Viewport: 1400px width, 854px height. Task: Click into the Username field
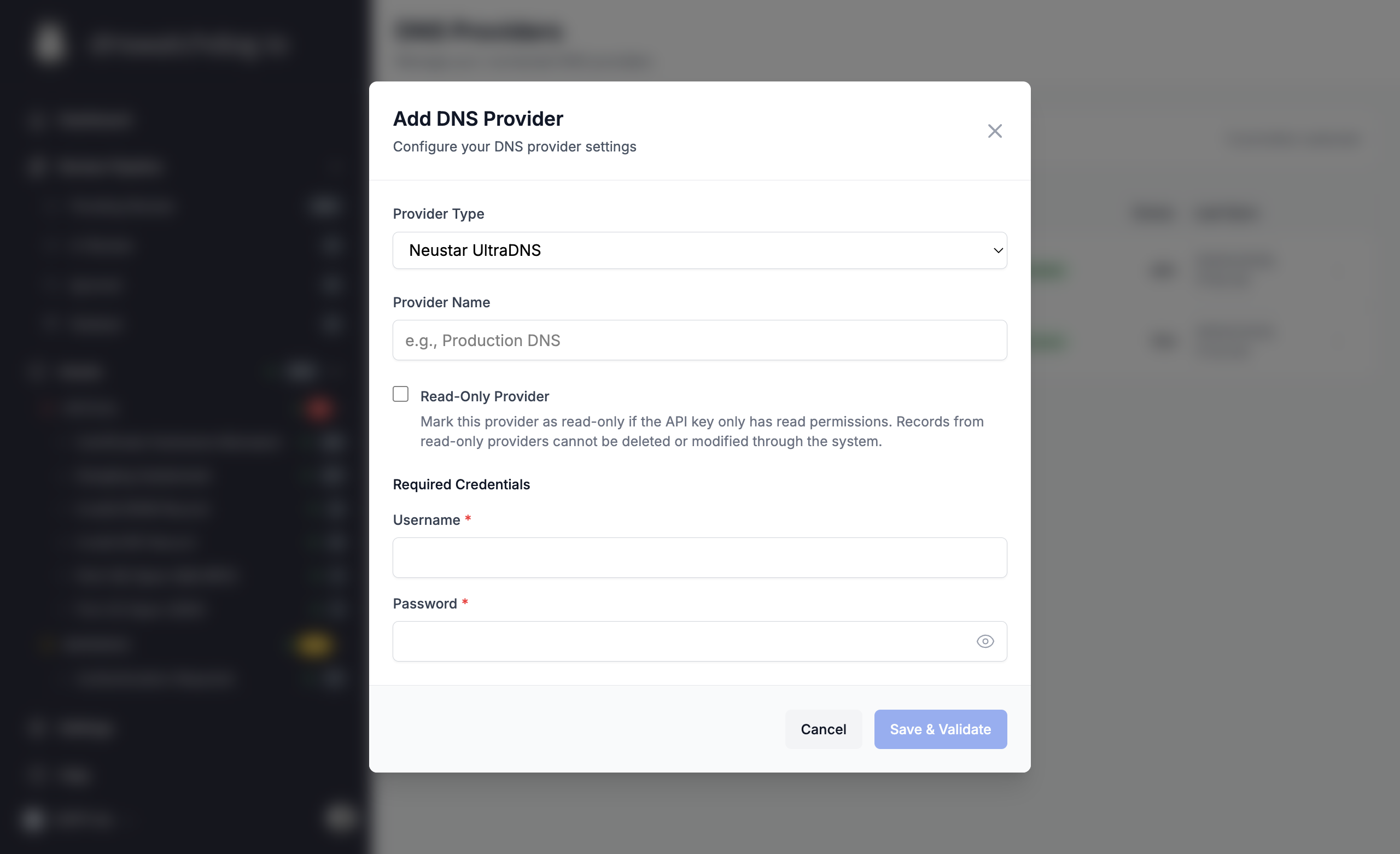[x=699, y=558]
